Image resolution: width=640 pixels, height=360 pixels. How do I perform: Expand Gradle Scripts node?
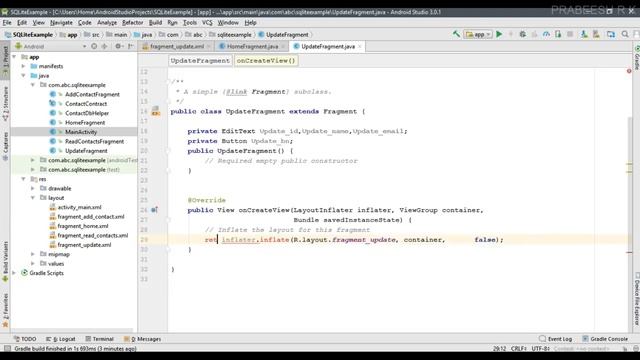pos(14,273)
